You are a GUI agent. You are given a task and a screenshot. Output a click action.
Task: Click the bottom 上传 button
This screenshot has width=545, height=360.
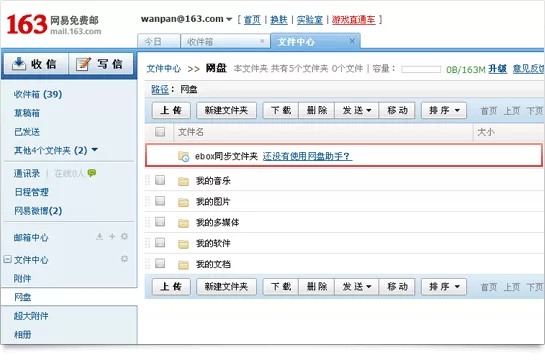[171, 287]
